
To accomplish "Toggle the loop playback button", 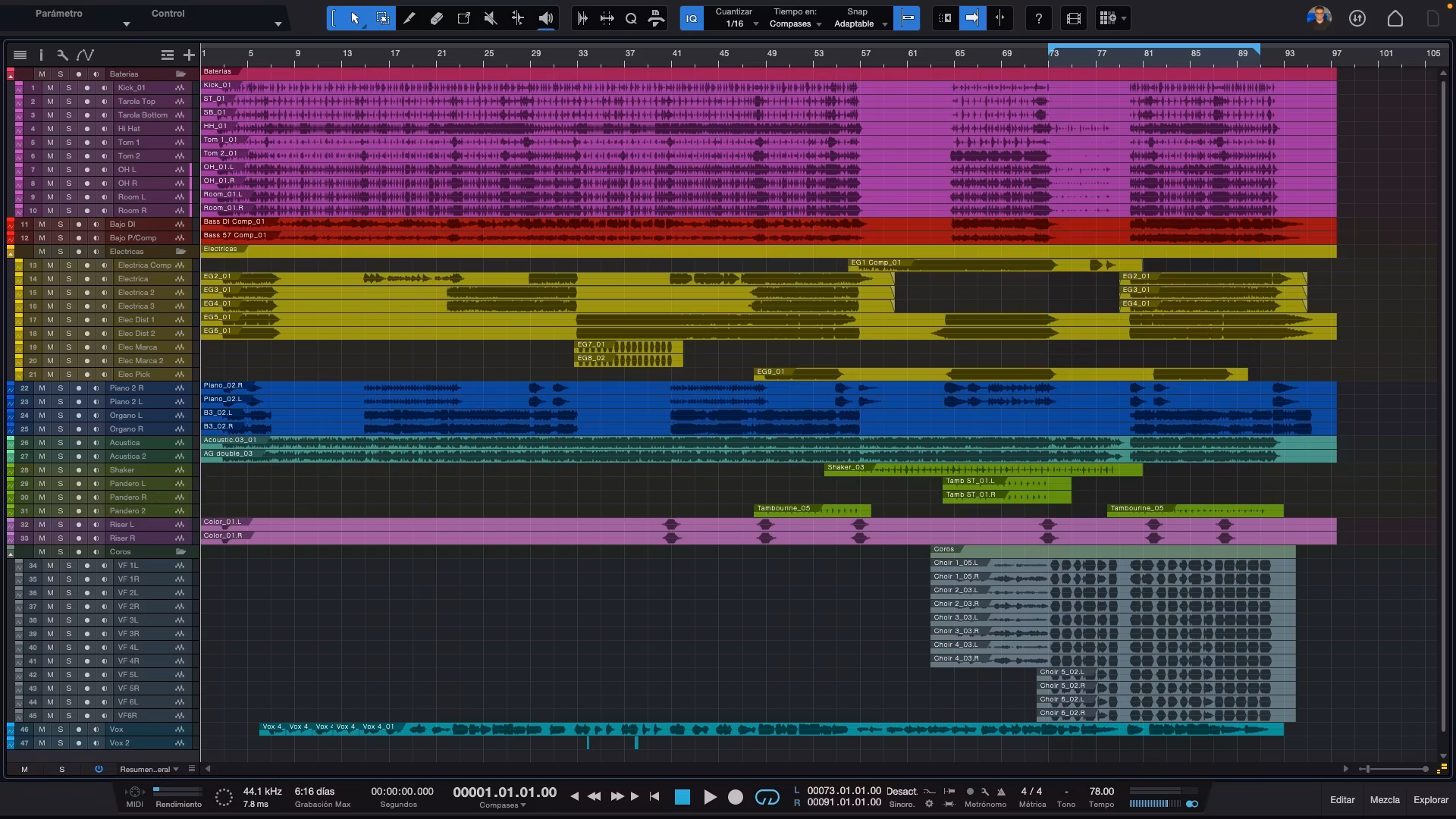I will pyautogui.click(x=767, y=797).
